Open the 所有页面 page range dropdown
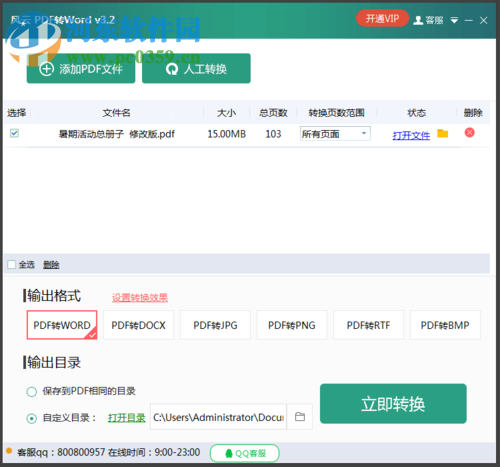The height and width of the screenshot is (467, 500). 335,134
